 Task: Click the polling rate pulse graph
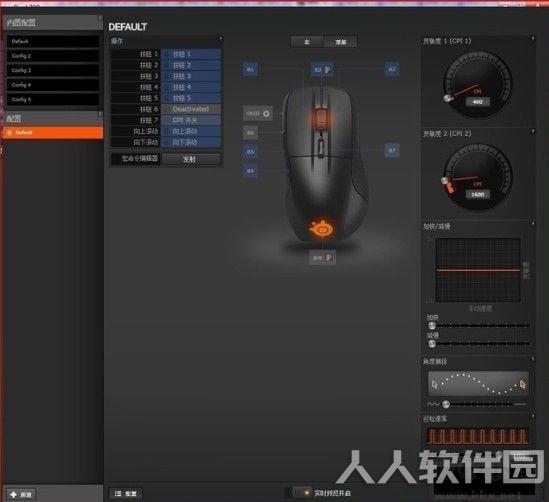[x=478, y=436]
